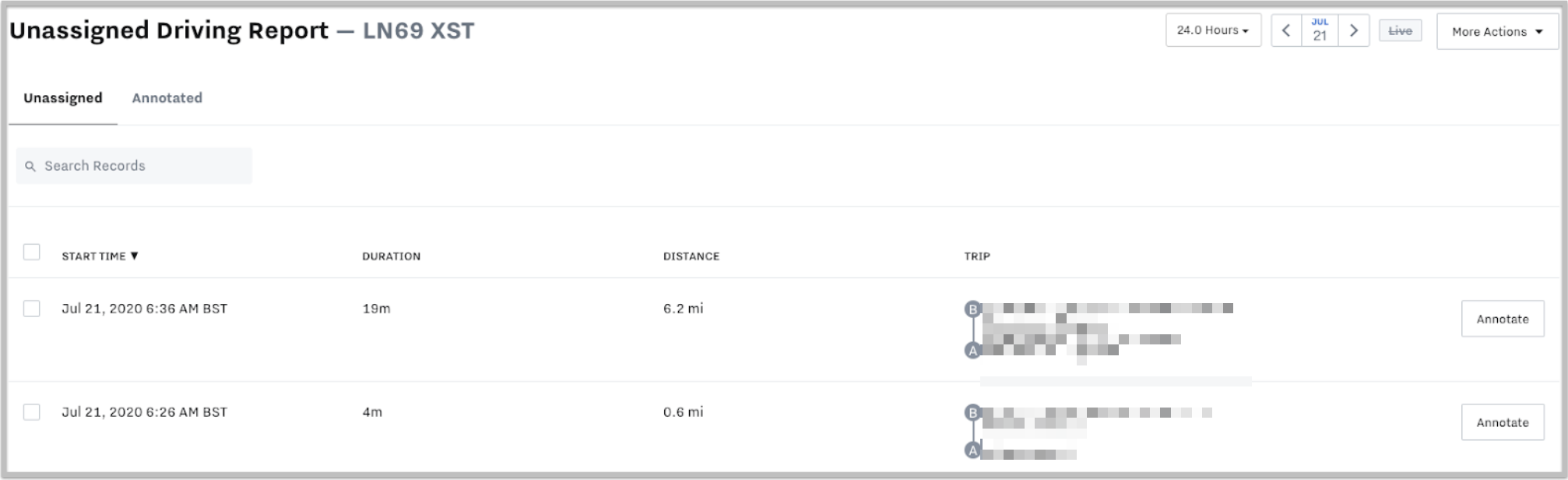Viewport: 1568px width, 480px height.
Task: Open the 24.0 Hours dropdown
Action: click(1213, 30)
